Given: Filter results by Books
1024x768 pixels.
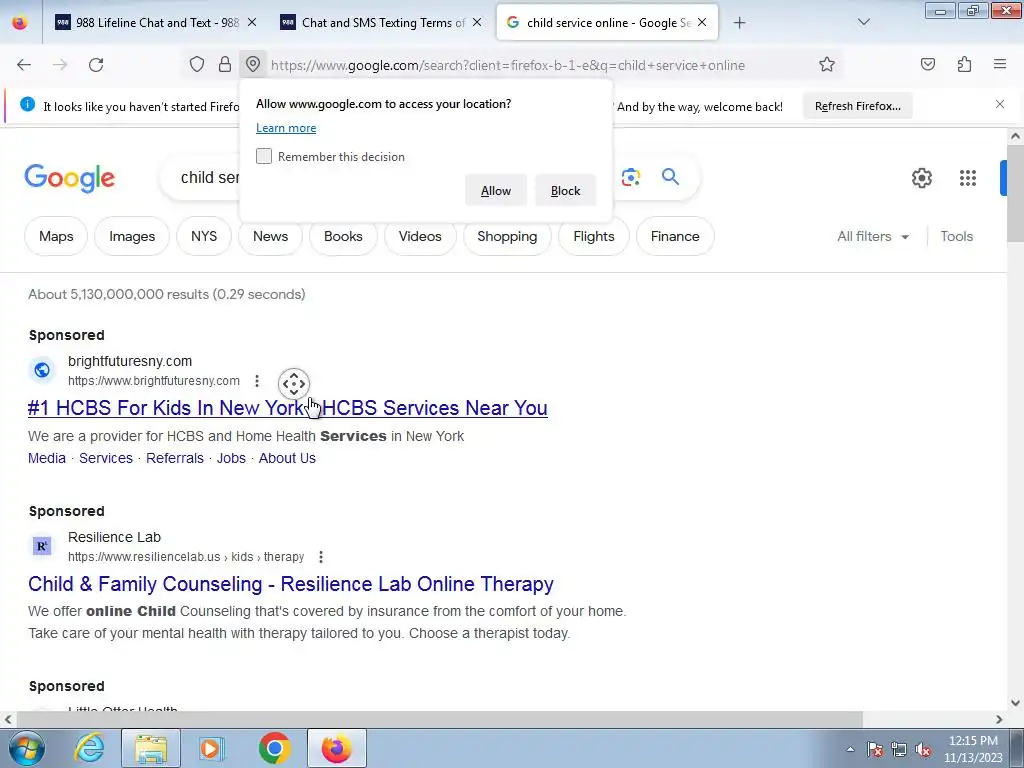Looking at the screenshot, I should 343,236.
